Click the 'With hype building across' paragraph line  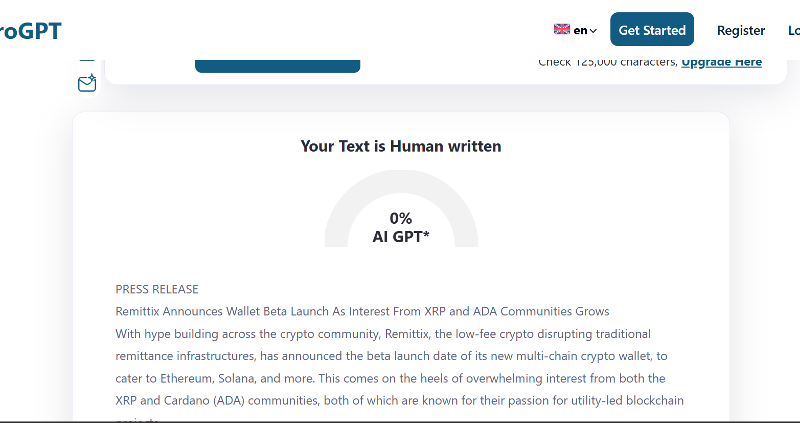point(383,334)
